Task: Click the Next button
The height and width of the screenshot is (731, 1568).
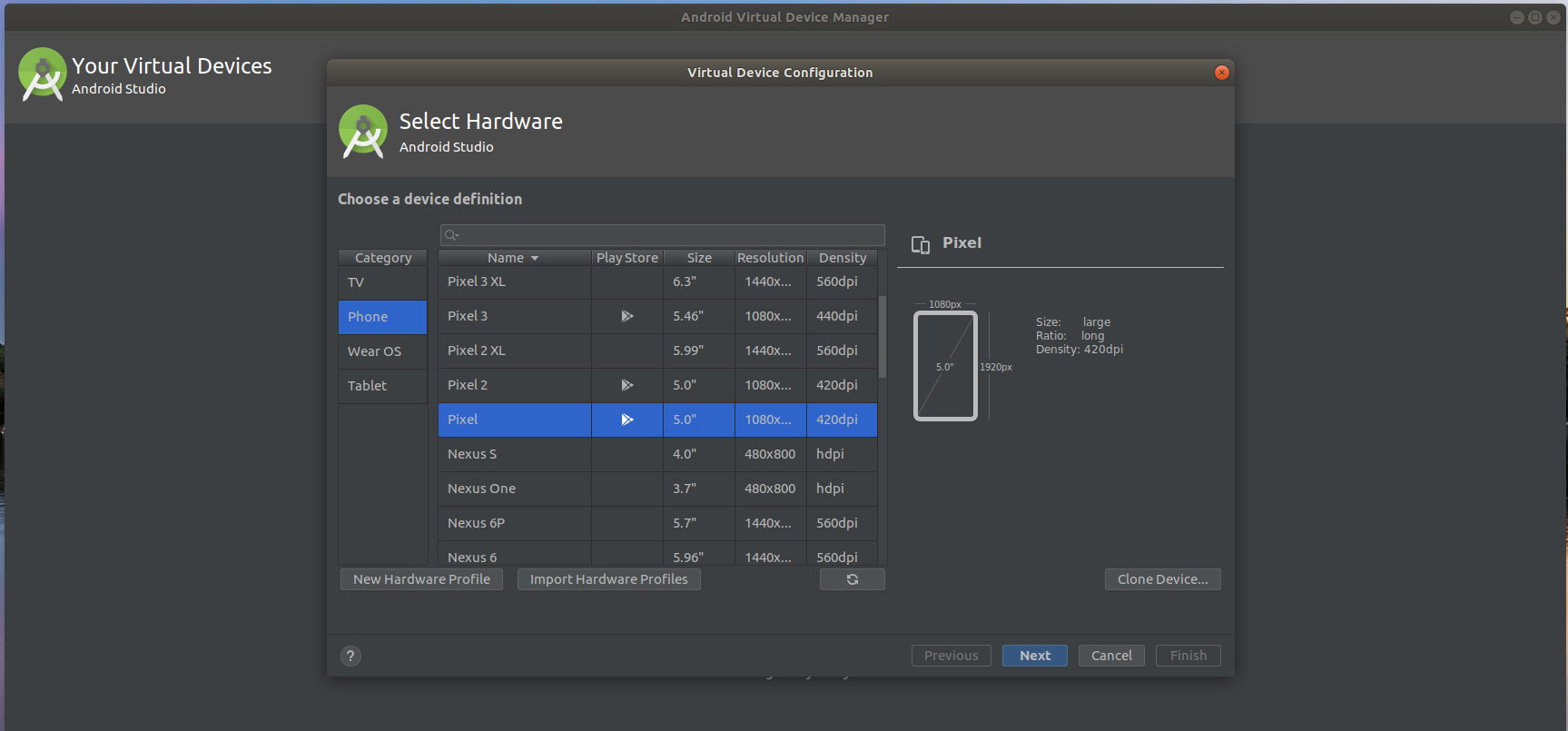Action: (x=1034, y=656)
